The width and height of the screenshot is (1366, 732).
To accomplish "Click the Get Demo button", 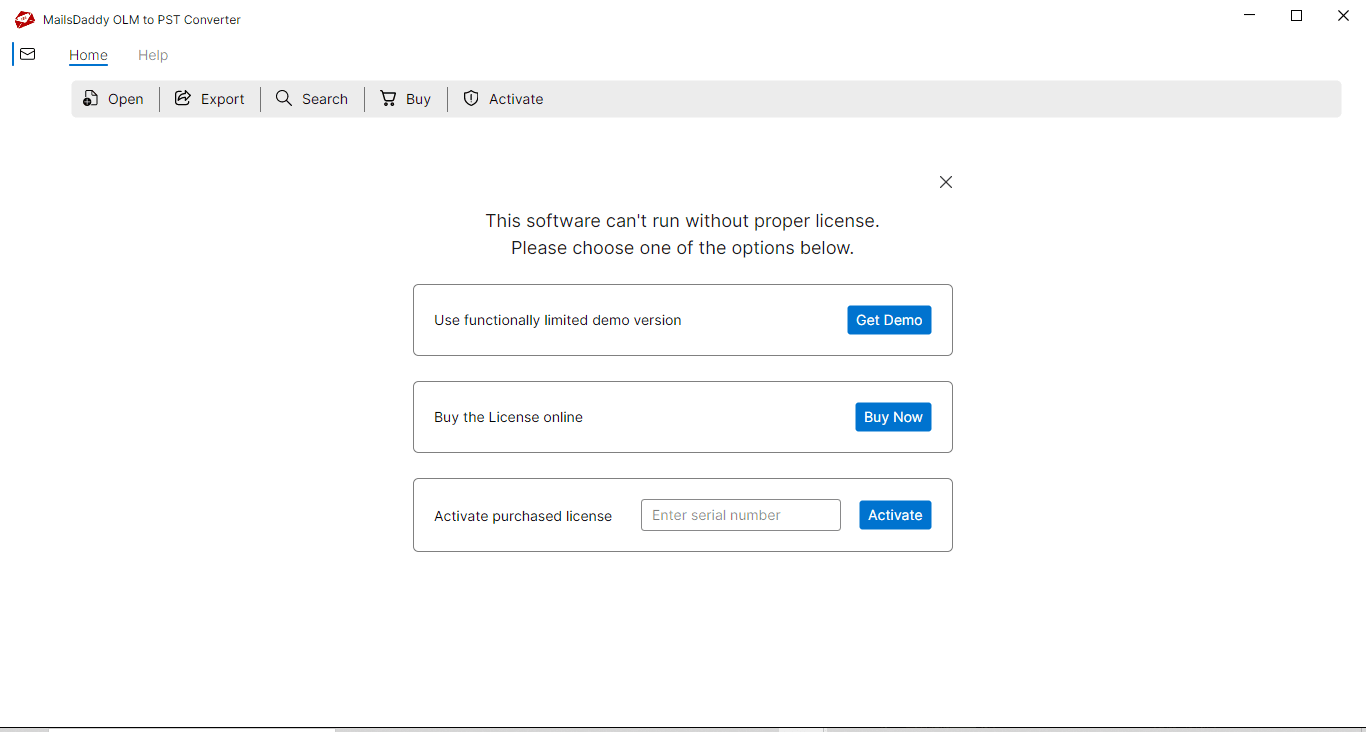I will click(889, 320).
